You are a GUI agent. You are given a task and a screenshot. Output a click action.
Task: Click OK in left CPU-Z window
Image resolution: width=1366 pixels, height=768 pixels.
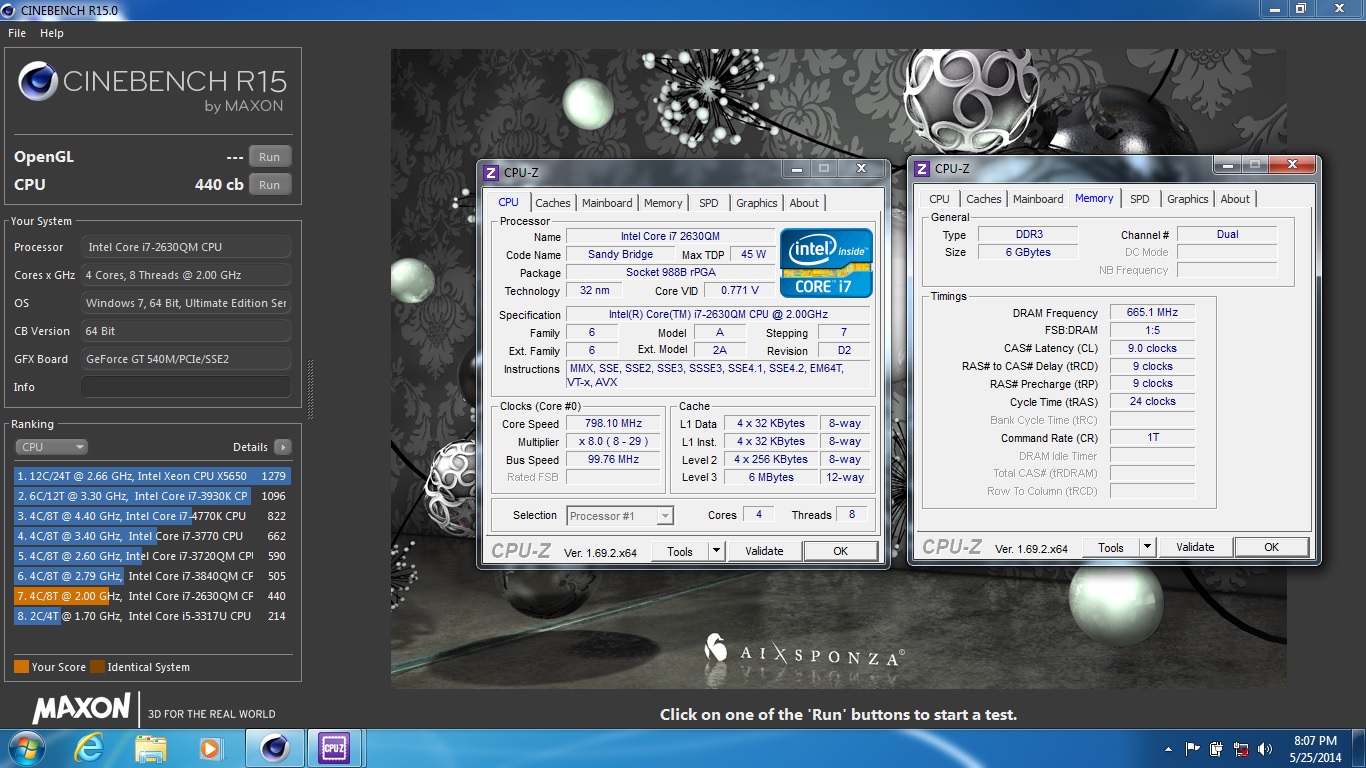(840, 551)
